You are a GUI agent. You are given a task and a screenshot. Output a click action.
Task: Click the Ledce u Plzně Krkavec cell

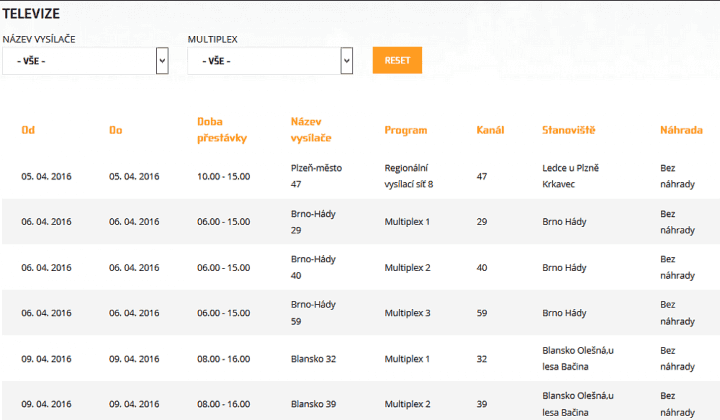coord(570,176)
